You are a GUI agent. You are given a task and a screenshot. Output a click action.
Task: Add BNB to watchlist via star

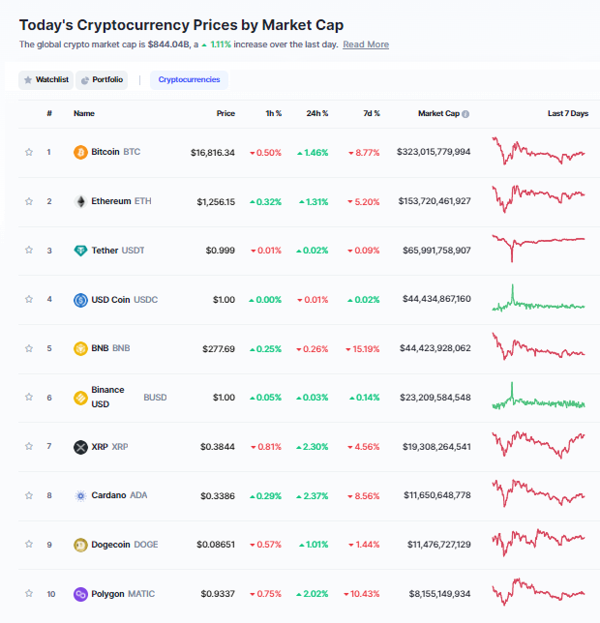pyautogui.click(x=29, y=348)
